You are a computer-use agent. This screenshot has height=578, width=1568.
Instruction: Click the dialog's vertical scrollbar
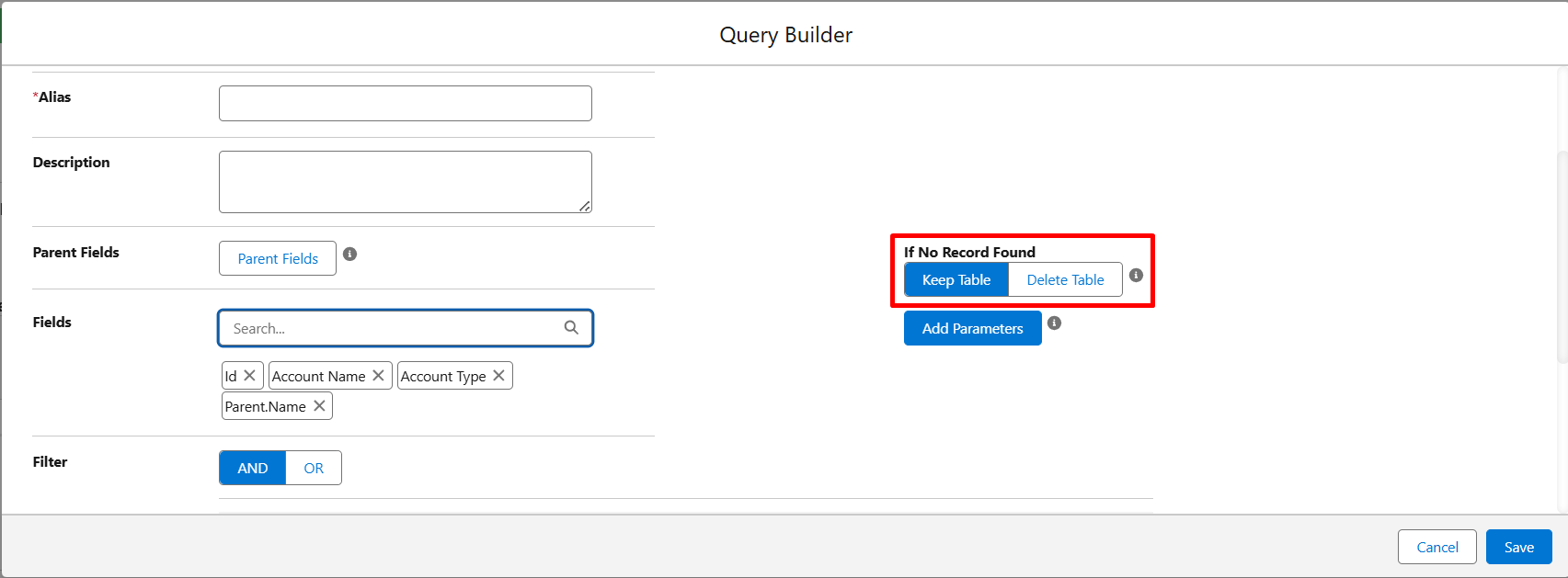(x=1562, y=257)
